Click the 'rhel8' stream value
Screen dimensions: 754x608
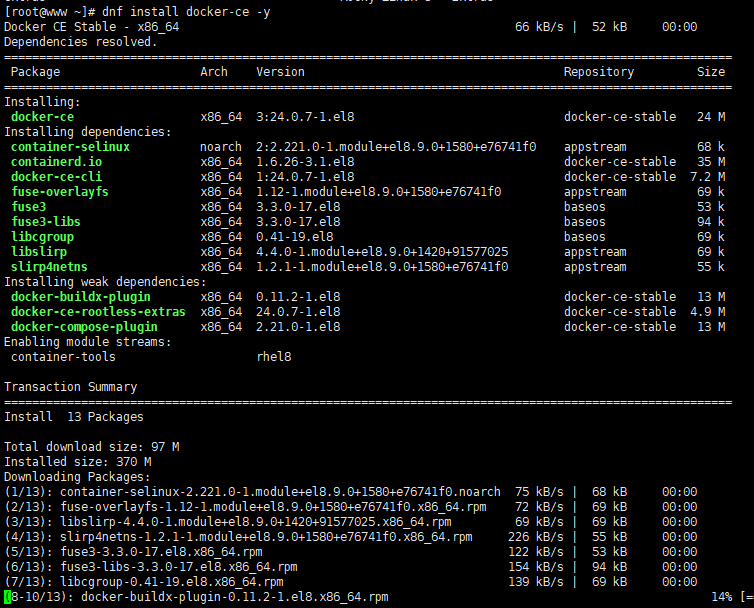(x=274, y=357)
